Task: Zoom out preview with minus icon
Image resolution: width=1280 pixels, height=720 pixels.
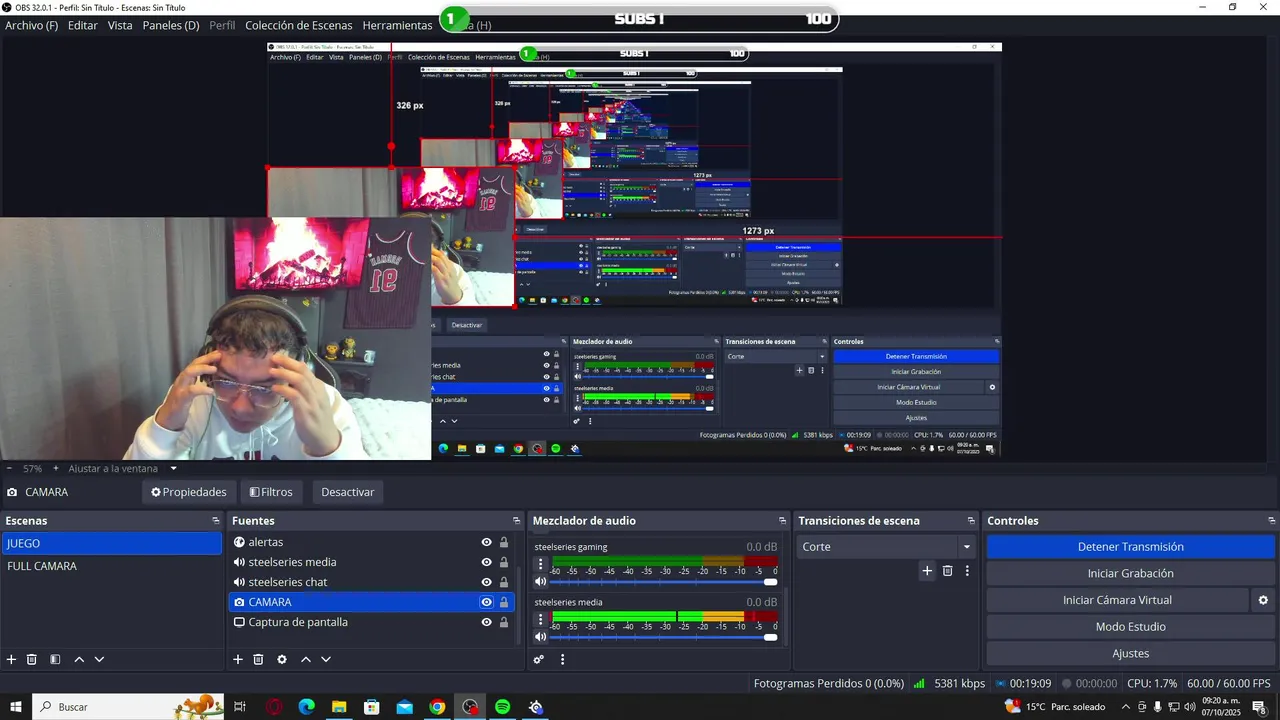Action: pyautogui.click(x=9, y=468)
